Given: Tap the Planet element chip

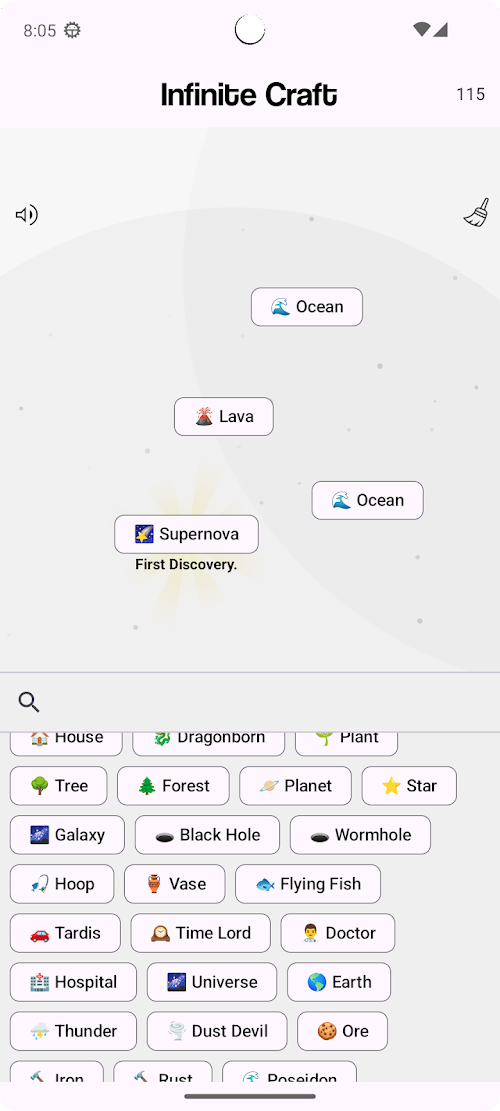Looking at the screenshot, I should point(295,786).
